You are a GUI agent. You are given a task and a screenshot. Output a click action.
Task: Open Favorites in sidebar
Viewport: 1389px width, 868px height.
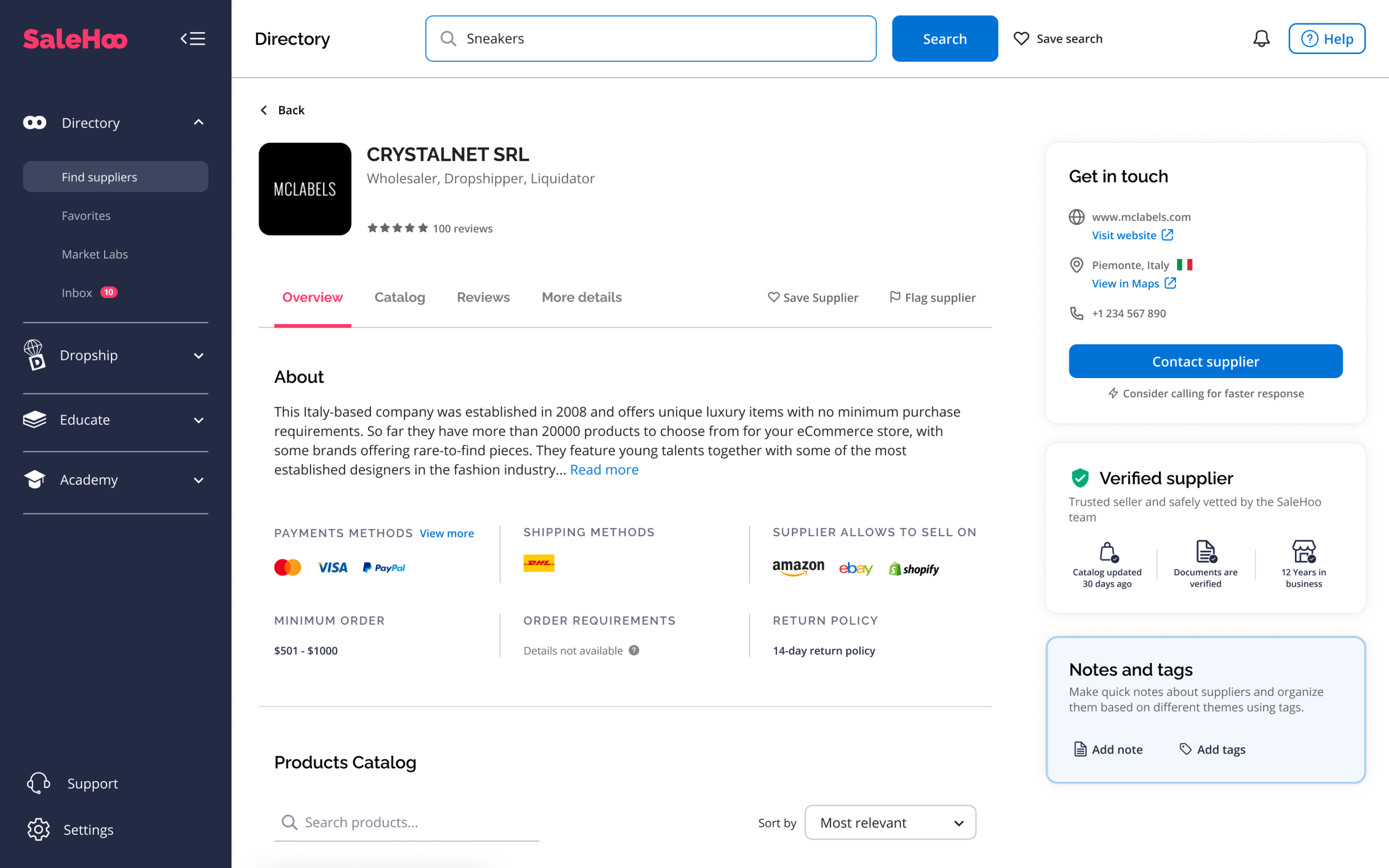86,215
